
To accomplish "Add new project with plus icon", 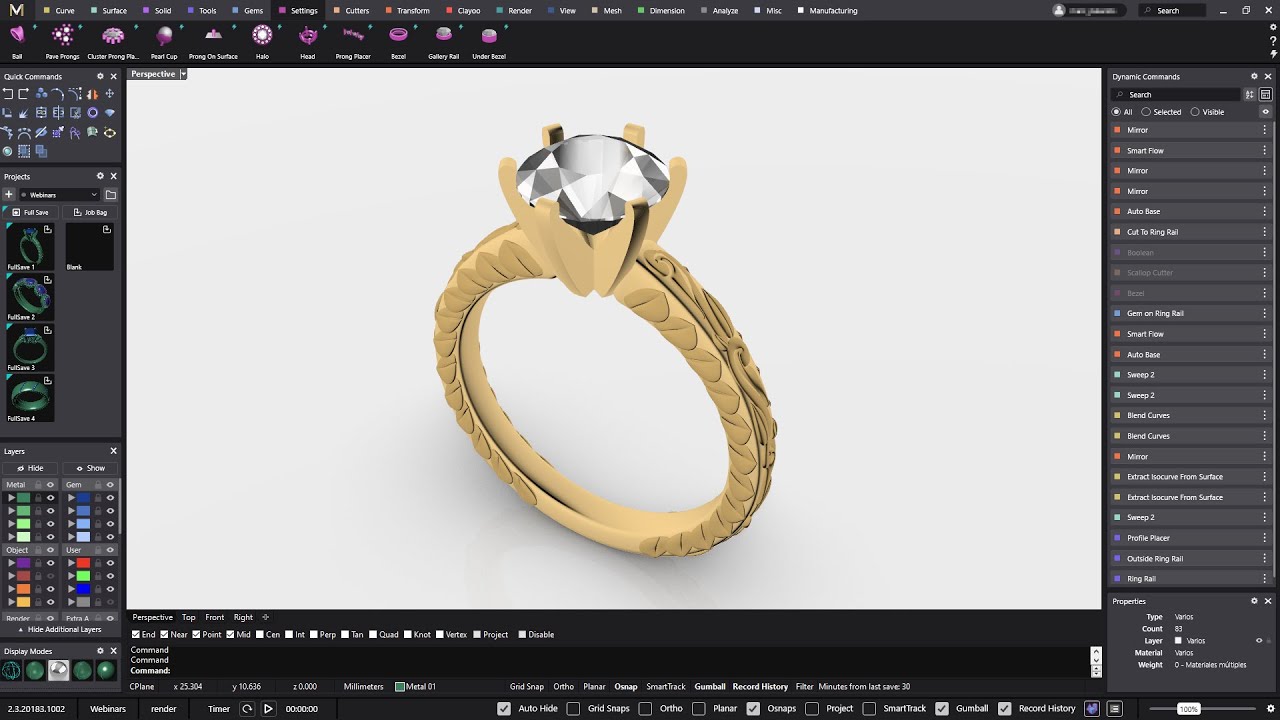I will point(9,195).
